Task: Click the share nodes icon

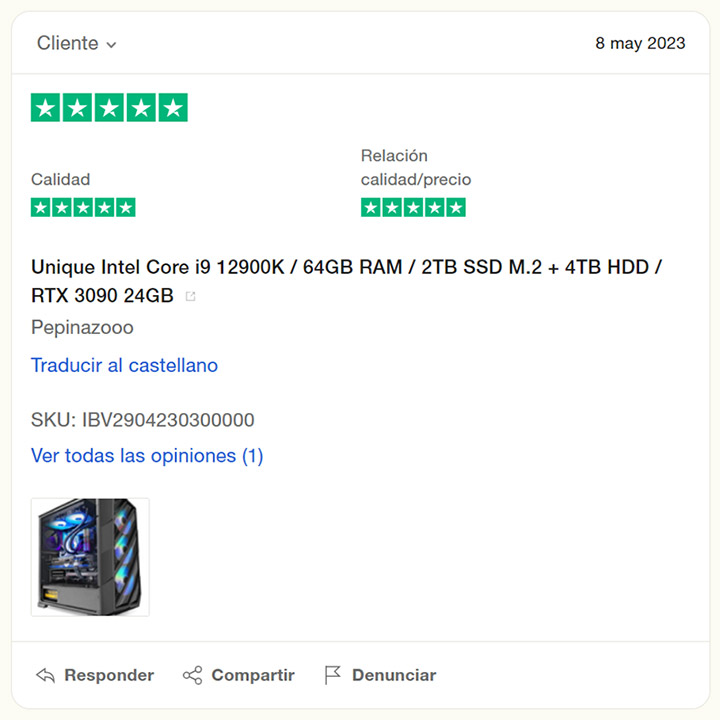Action: 192,675
